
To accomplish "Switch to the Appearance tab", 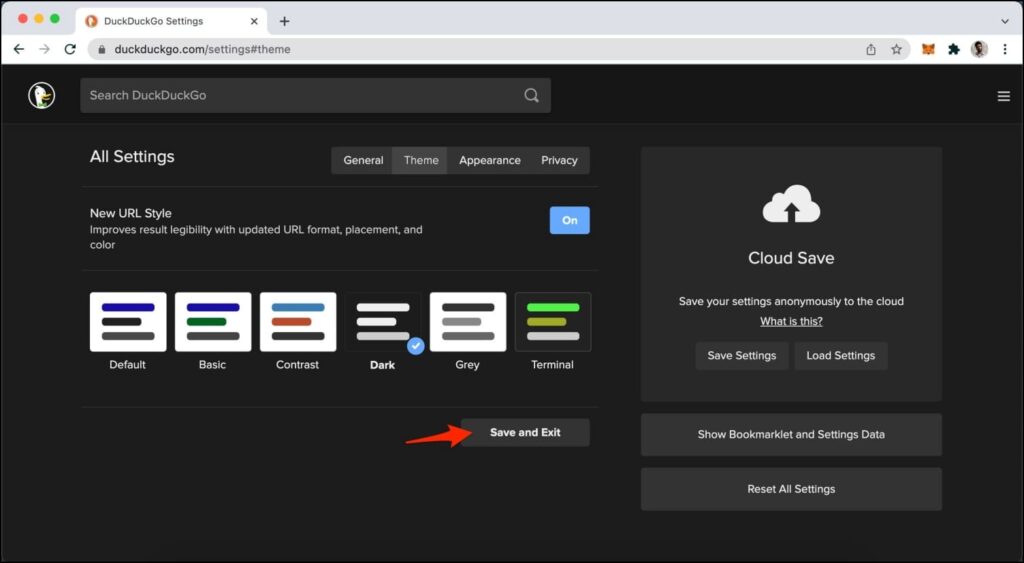I will pos(490,160).
